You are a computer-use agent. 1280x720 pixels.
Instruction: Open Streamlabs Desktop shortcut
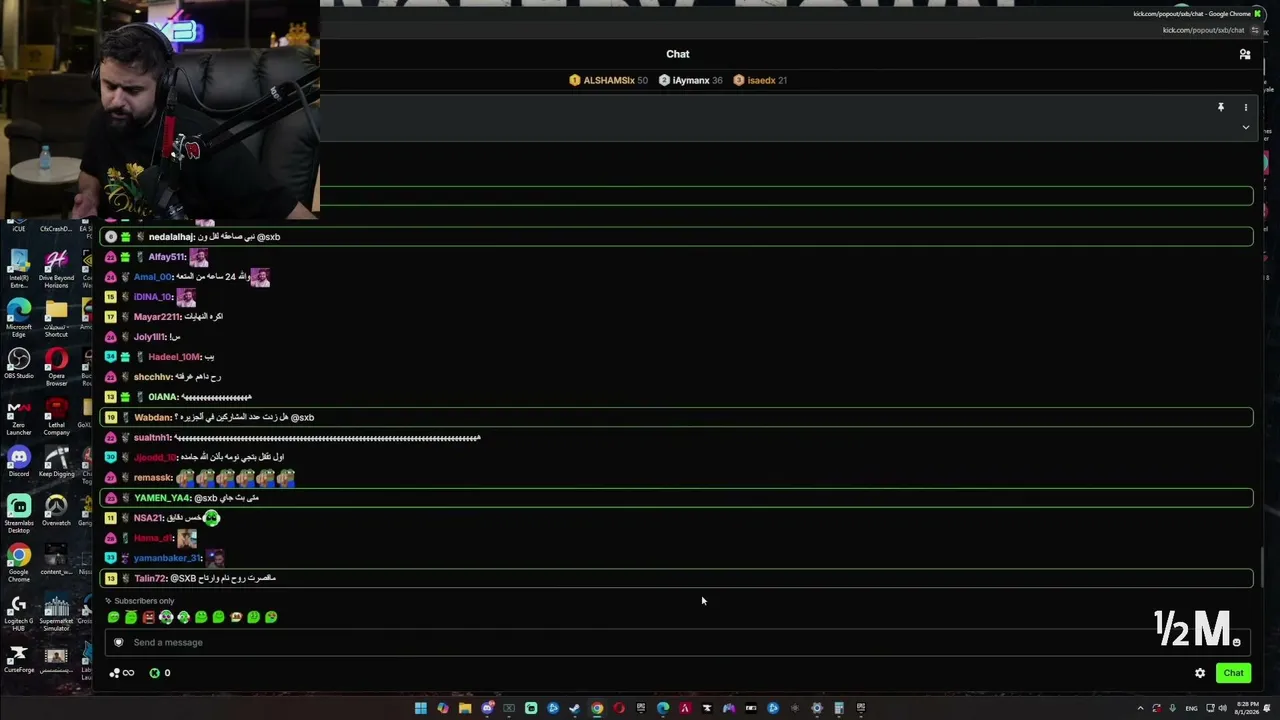pyautogui.click(x=19, y=514)
